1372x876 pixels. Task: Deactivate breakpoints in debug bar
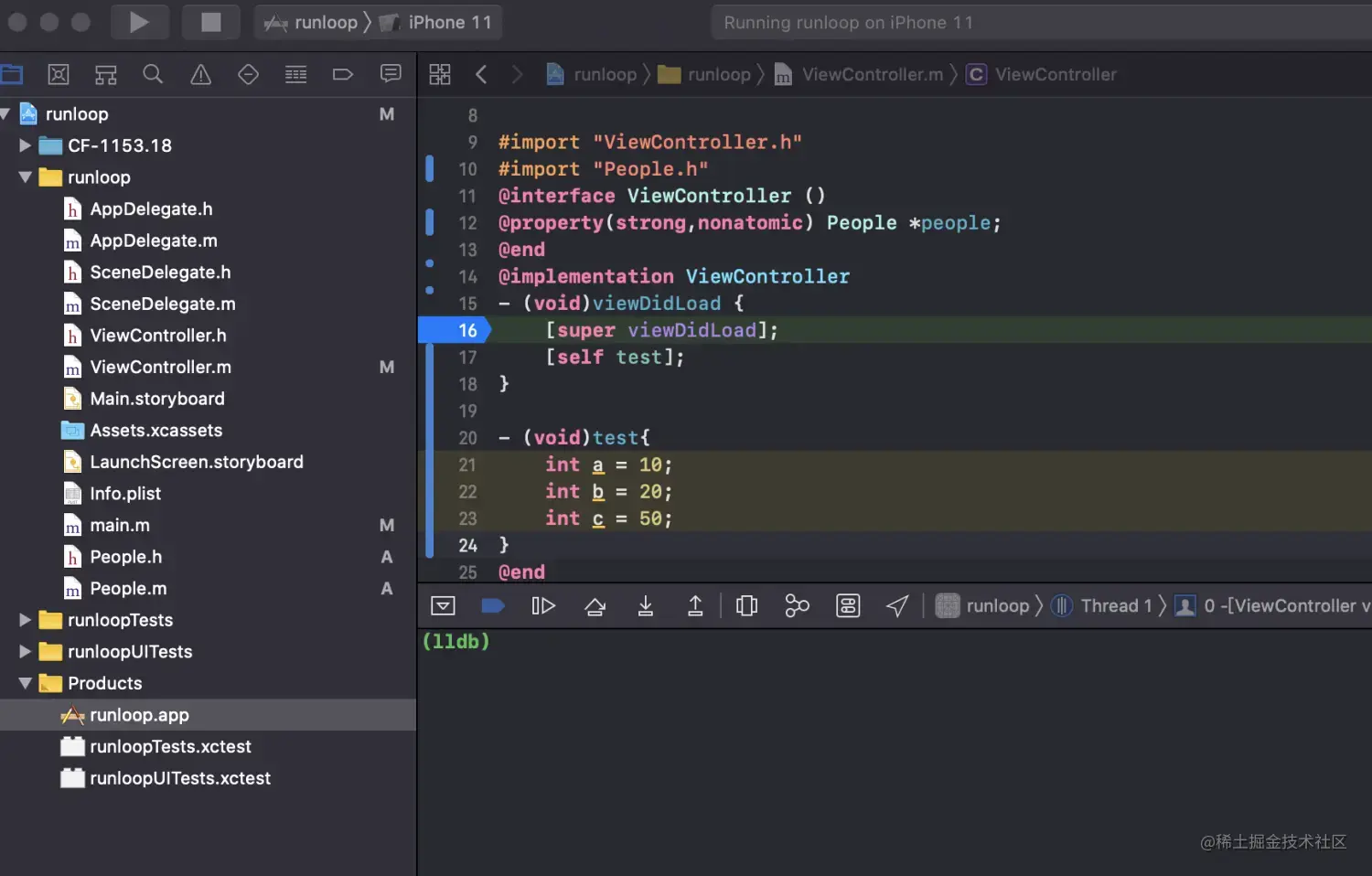[x=493, y=605]
